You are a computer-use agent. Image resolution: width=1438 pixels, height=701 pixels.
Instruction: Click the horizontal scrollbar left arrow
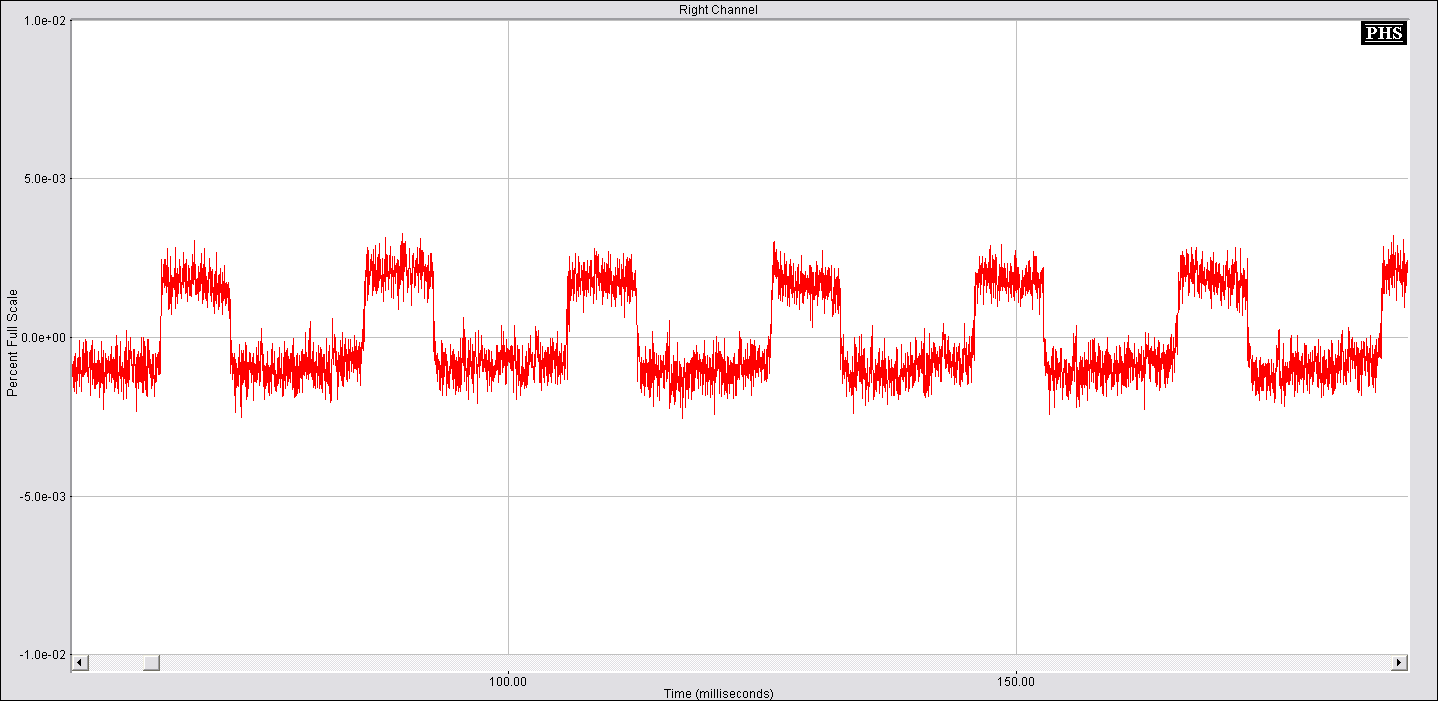click(x=80, y=663)
